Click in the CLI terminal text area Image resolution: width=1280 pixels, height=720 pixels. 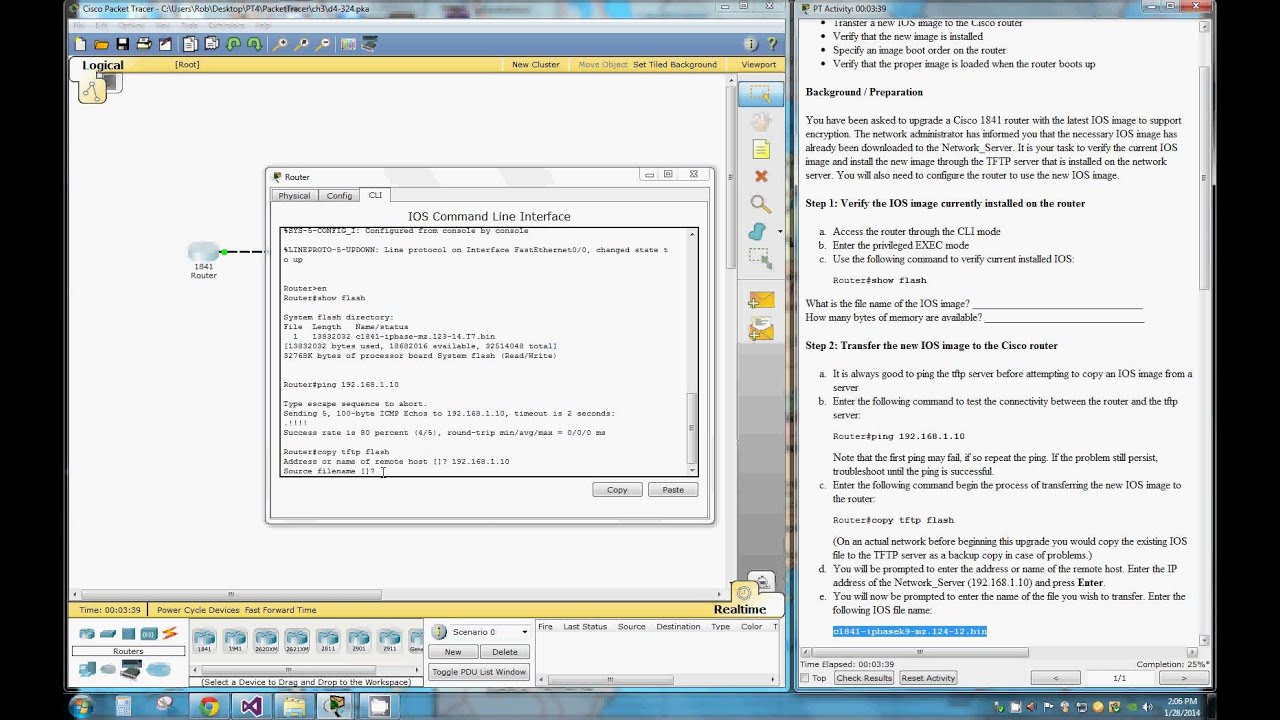483,351
